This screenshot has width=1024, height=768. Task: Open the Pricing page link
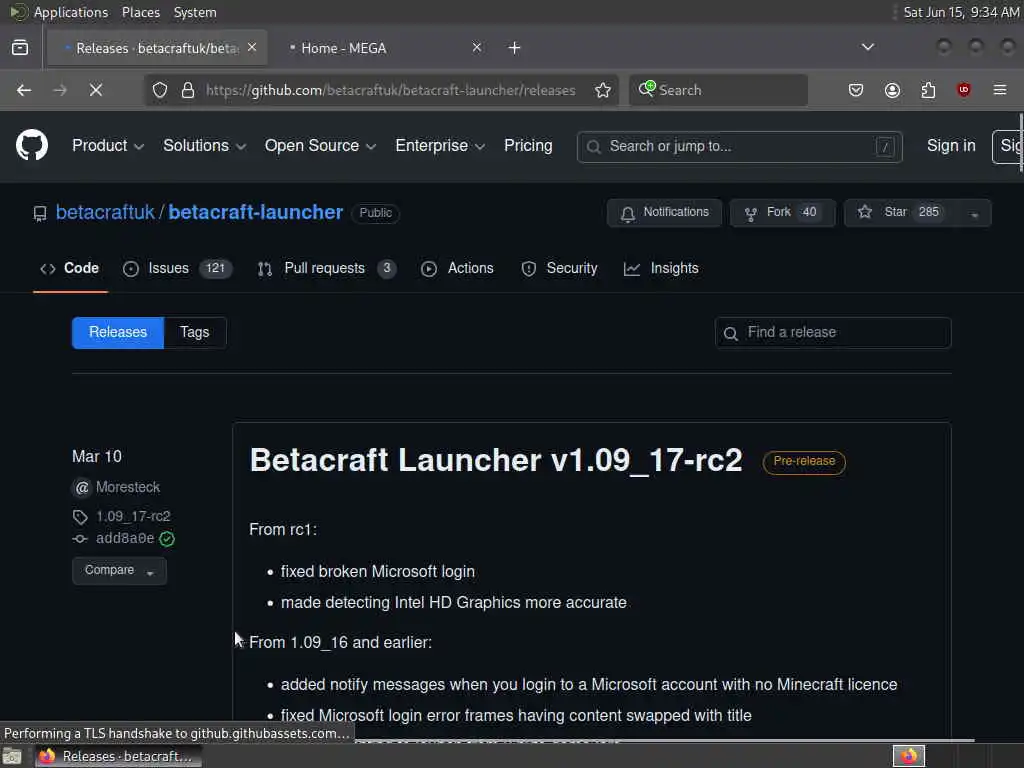tap(528, 146)
